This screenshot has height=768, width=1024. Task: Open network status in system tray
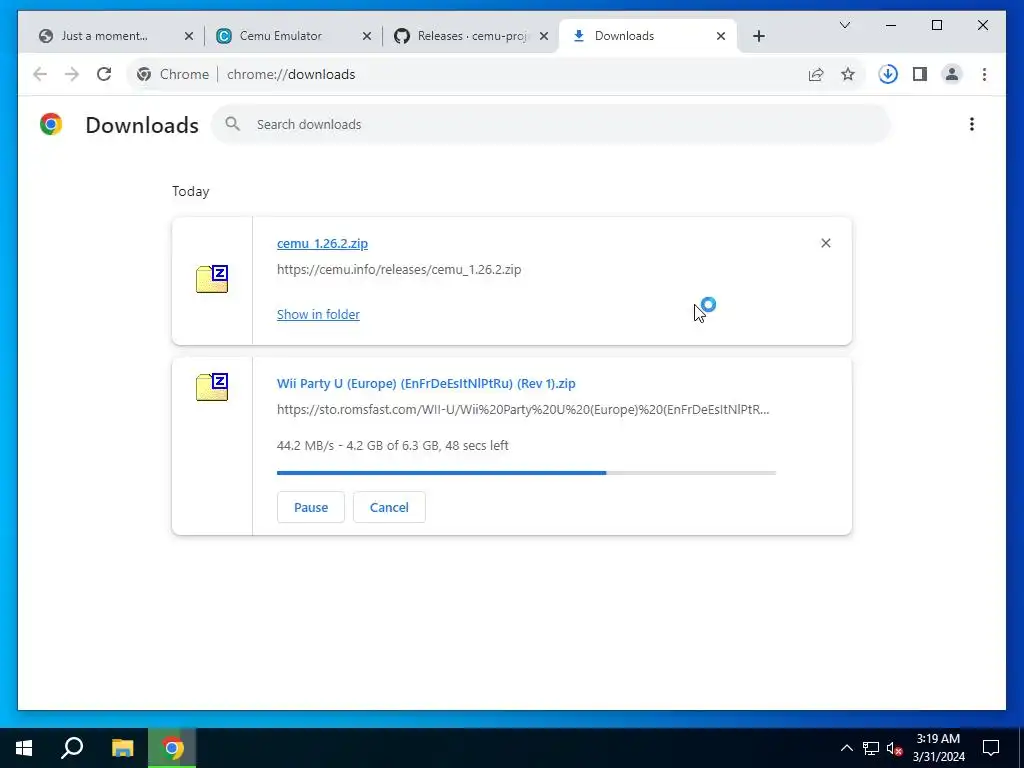tap(871, 748)
